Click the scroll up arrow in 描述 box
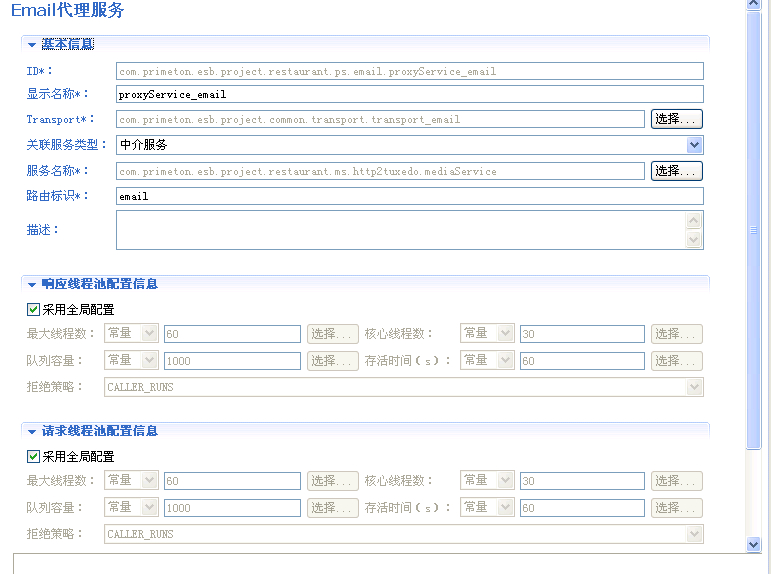Screen dimensions: 771x574 click(694, 221)
